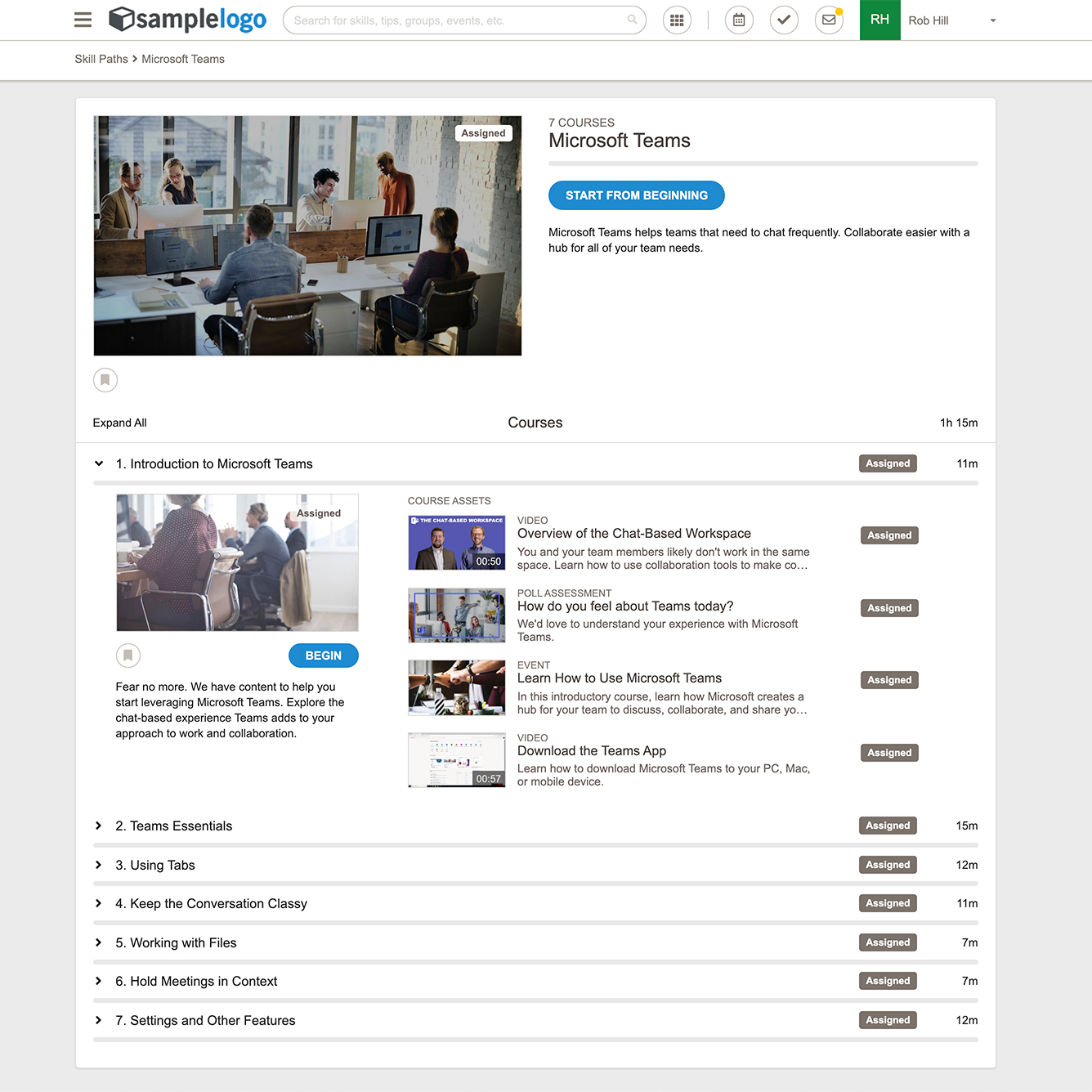Select the Microsoft Teams breadcrumb
Image resolution: width=1092 pixels, height=1092 pixels.
pos(182,59)
